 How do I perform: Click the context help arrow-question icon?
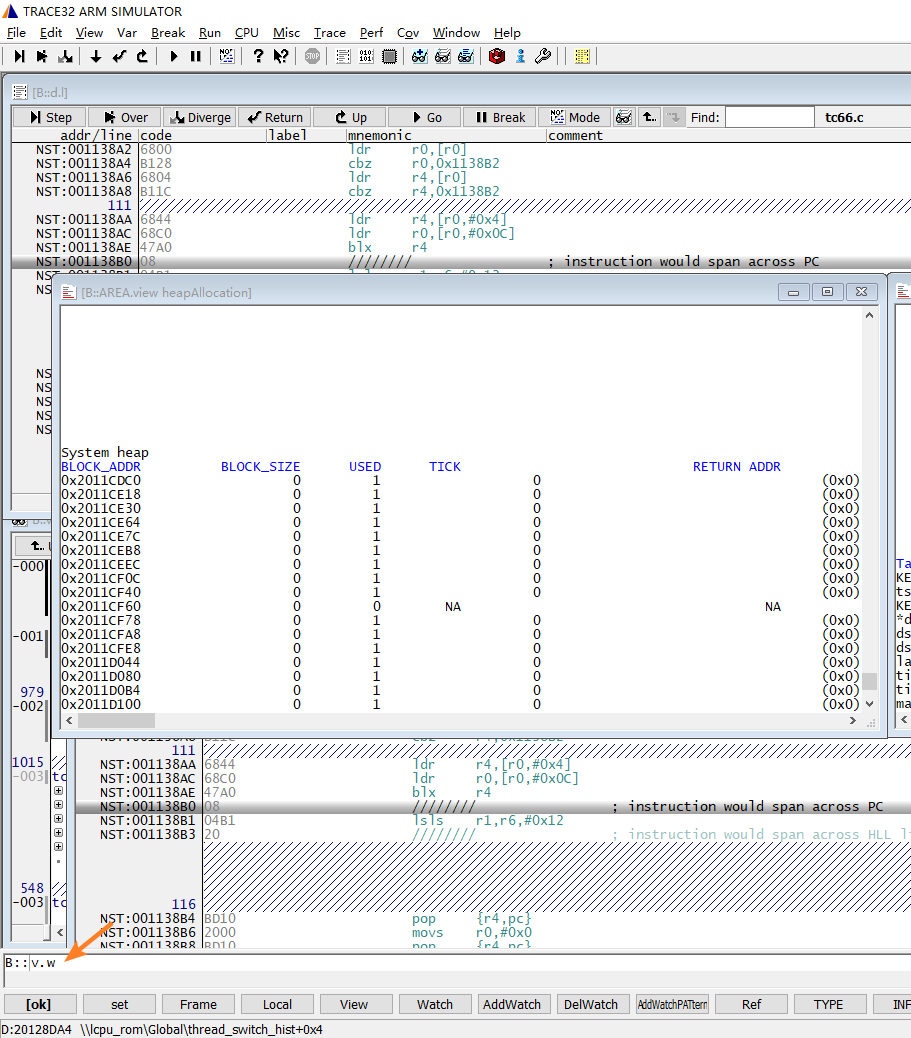[281, 57]
